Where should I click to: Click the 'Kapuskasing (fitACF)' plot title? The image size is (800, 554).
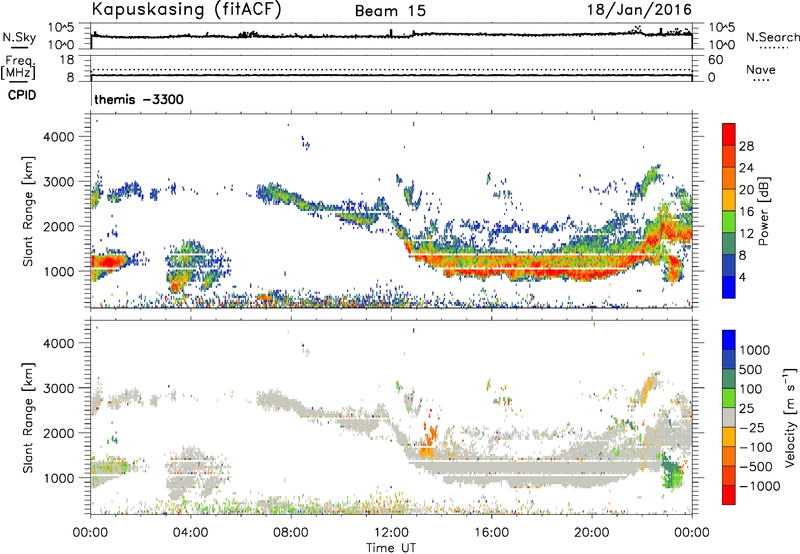[187, 9]
